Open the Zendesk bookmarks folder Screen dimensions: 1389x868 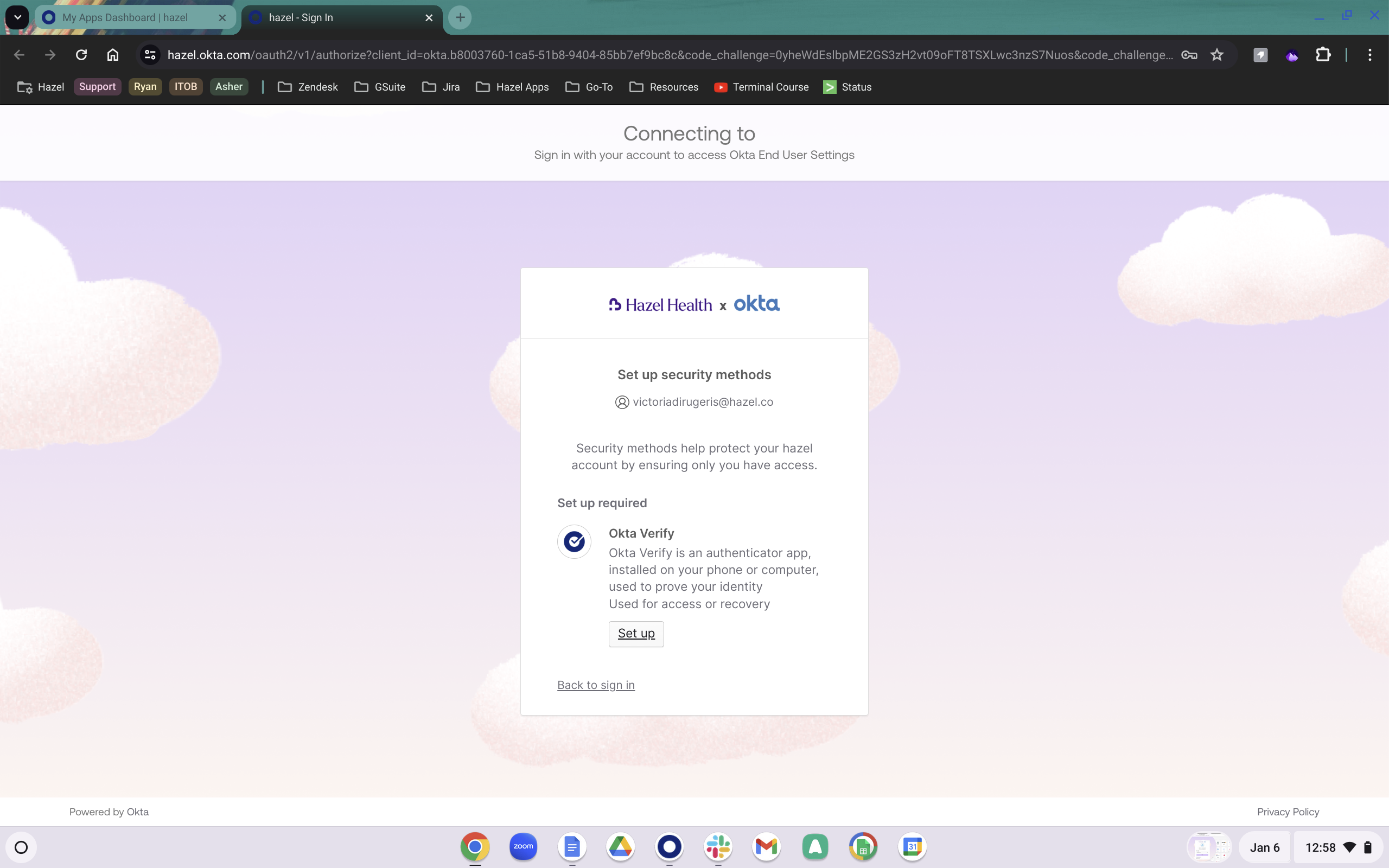click(308, 87)
